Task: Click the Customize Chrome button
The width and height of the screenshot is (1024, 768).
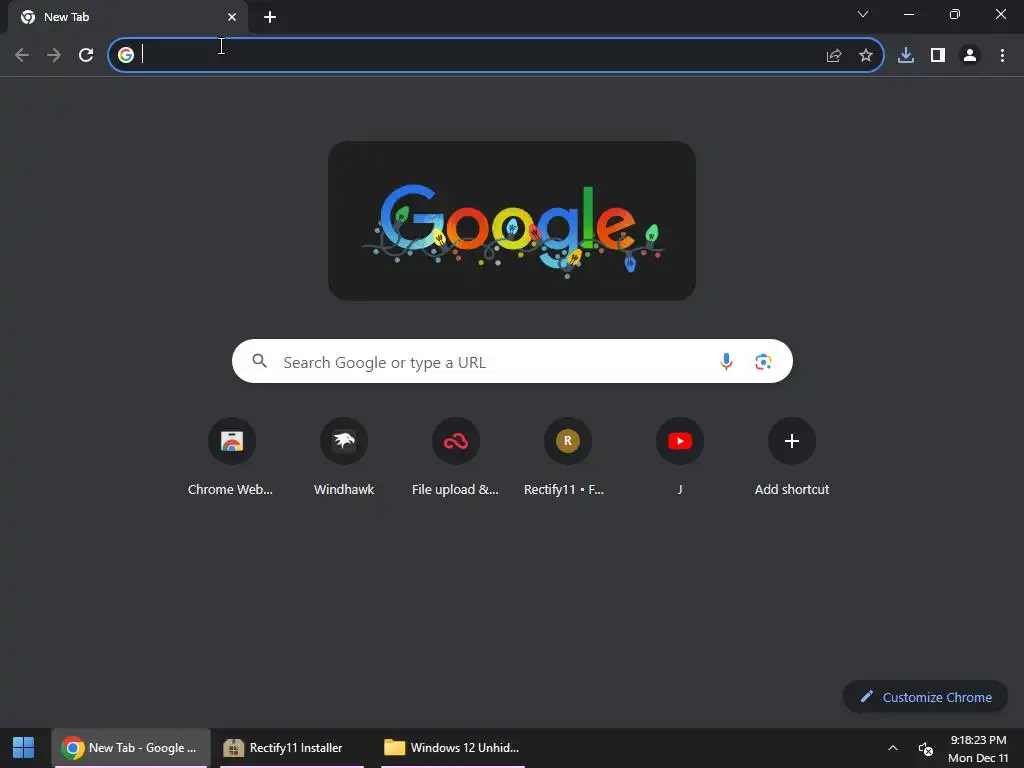Action: click(x=925, y=697)
